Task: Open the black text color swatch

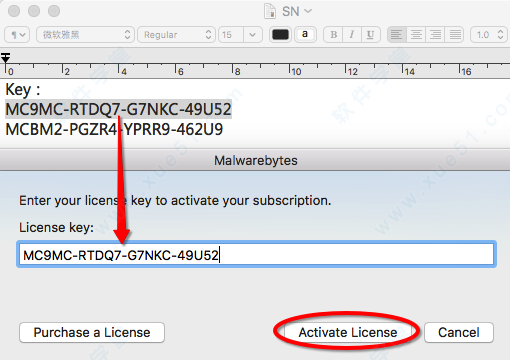Action: [280, 35]
